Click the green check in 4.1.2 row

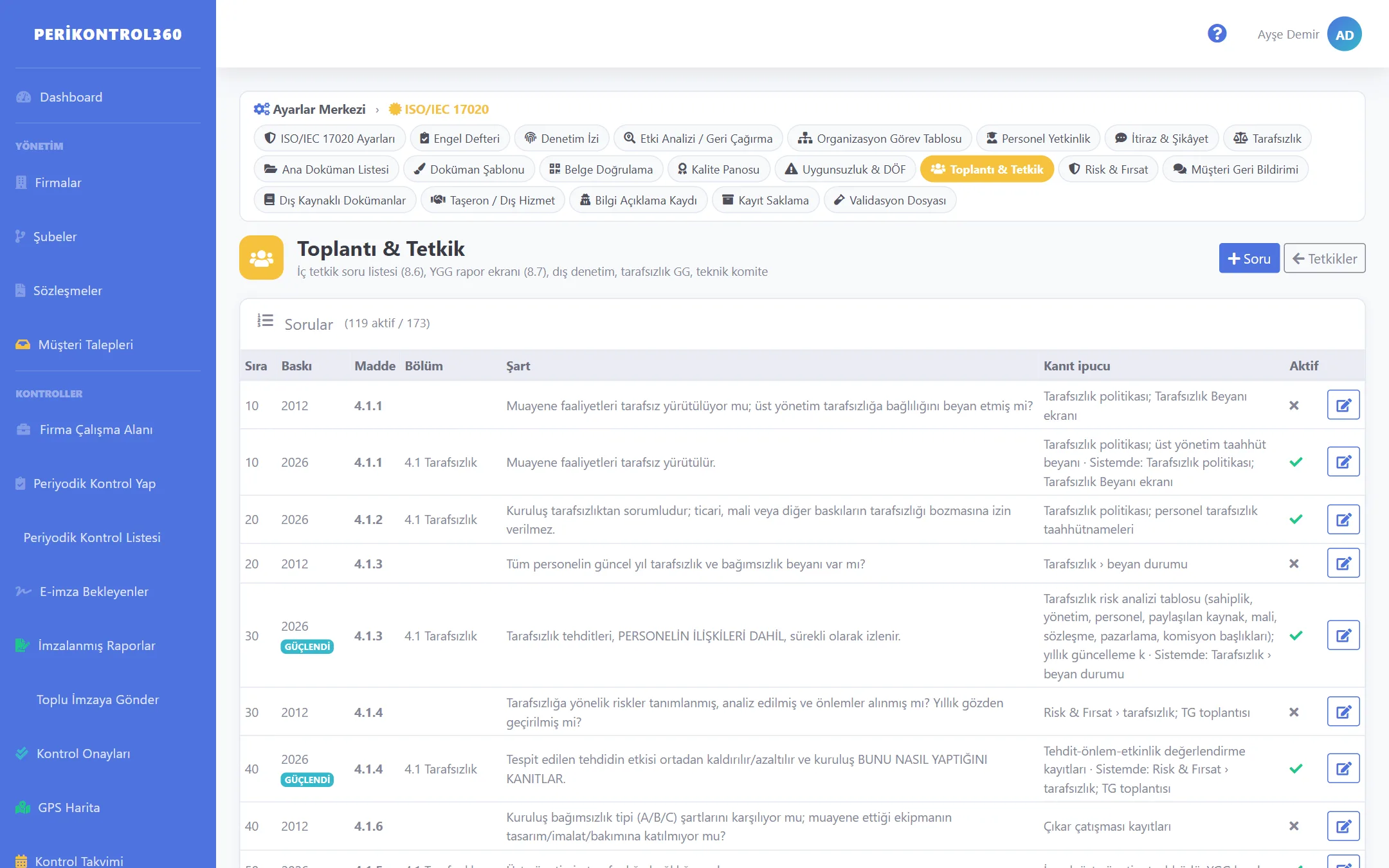(x=1296, y=519)
